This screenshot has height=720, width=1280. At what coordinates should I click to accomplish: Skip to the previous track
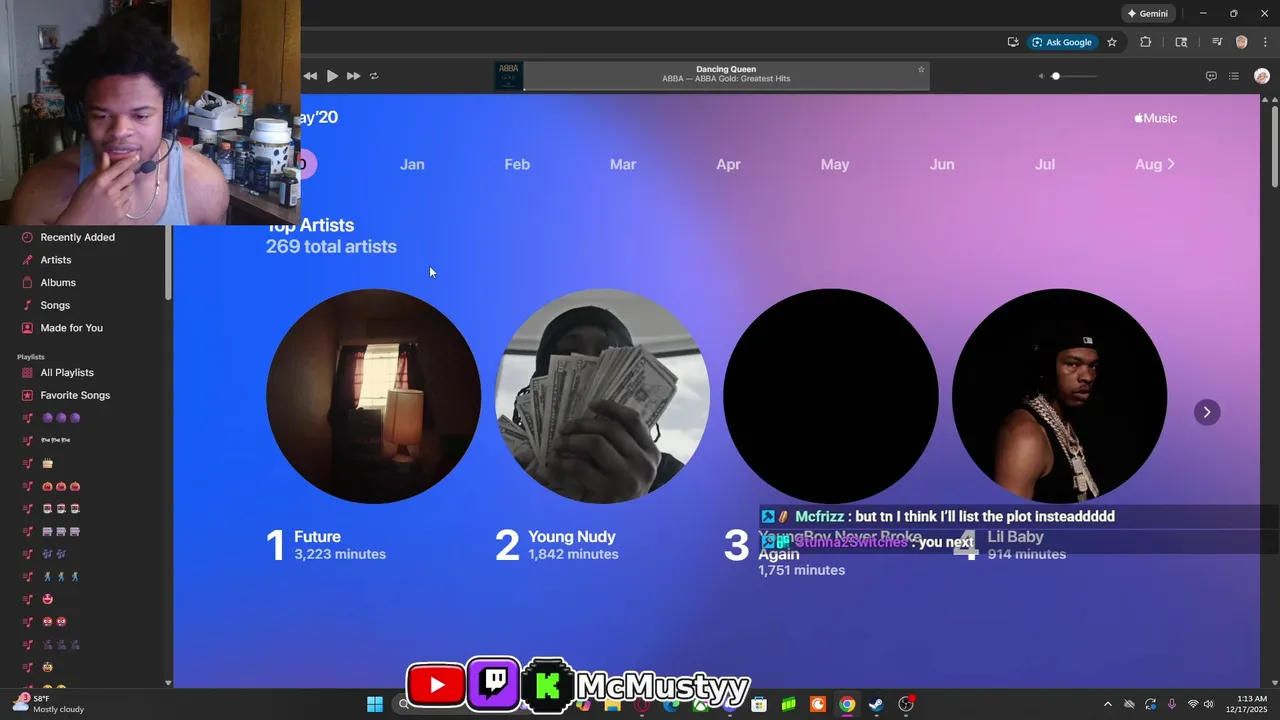310,76
